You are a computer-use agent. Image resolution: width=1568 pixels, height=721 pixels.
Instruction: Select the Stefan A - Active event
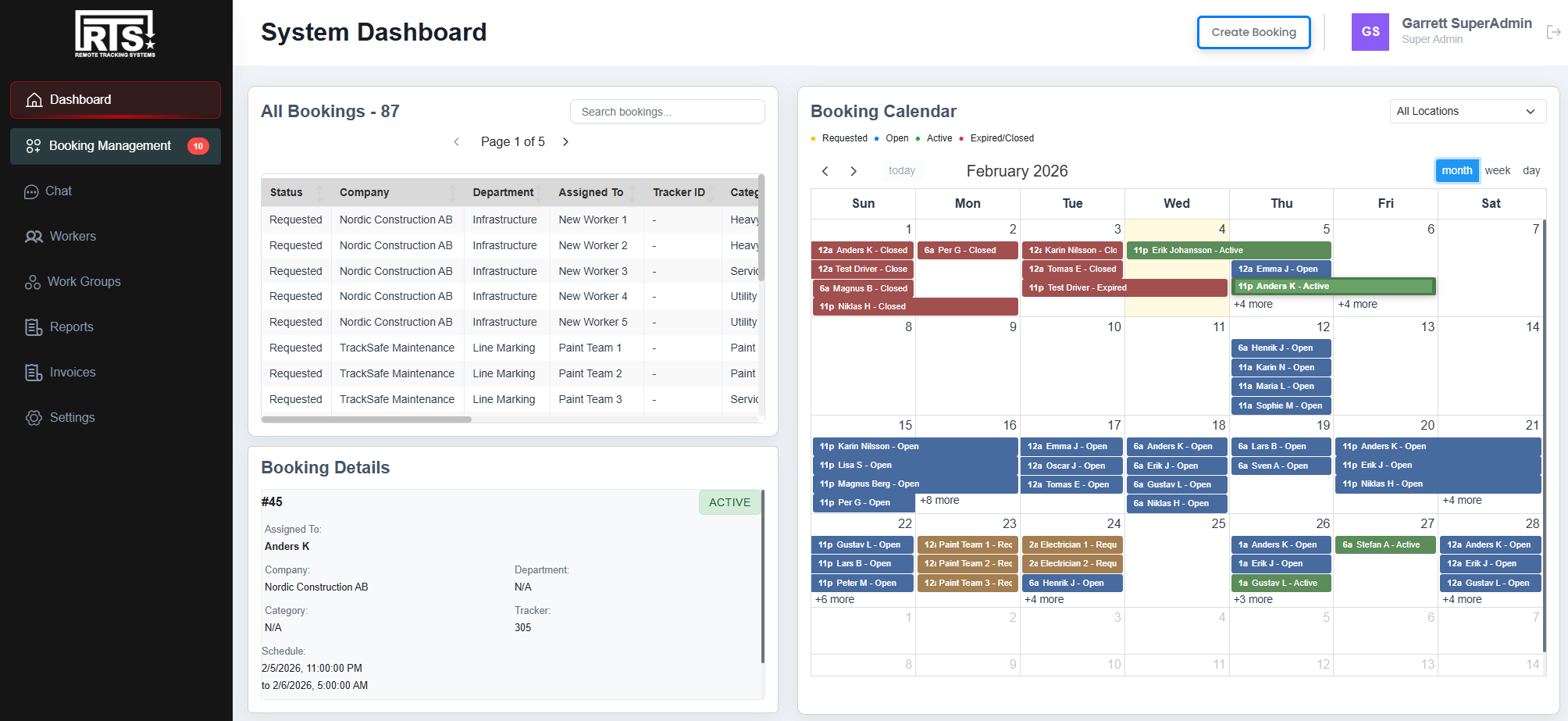1384,544
